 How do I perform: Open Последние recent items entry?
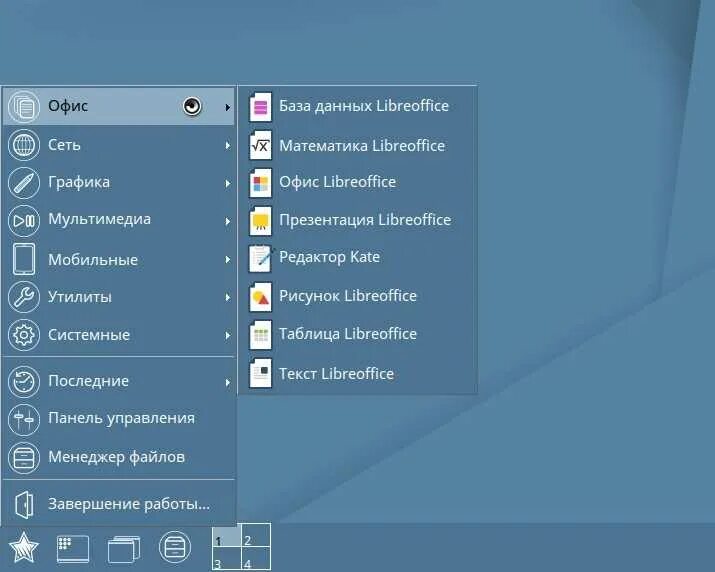[119, 381]
